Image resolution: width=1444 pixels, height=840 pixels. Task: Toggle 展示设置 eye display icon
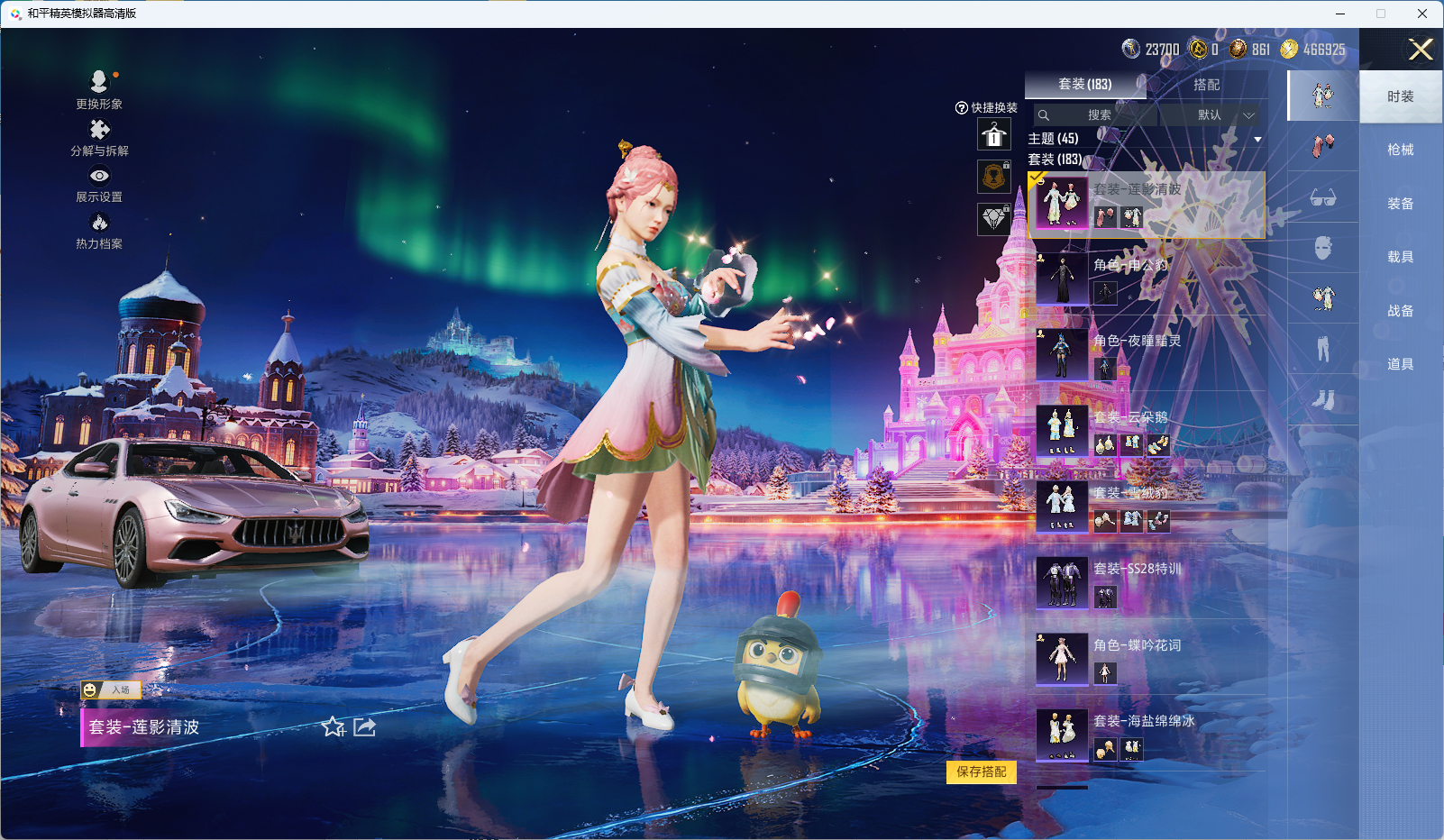pos(99,177)
